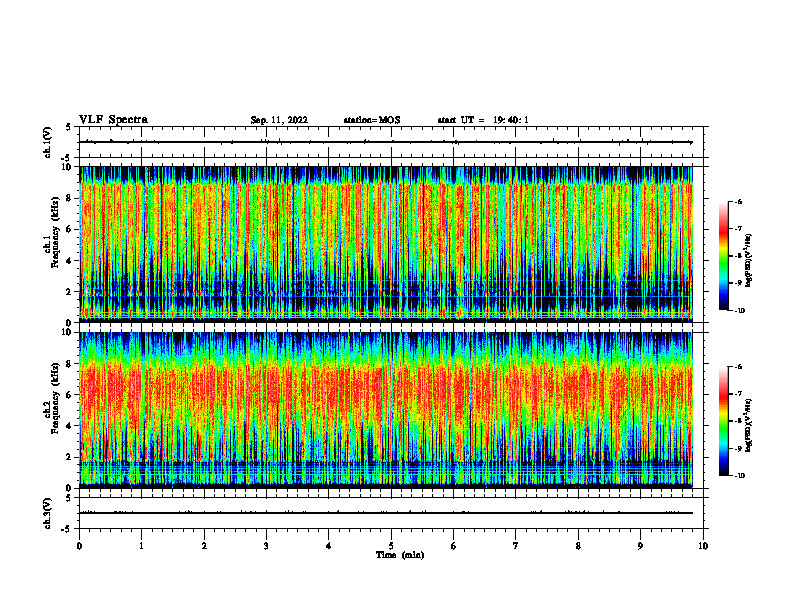Click the ch.2 spectrogram color bar

pos(723,421)
